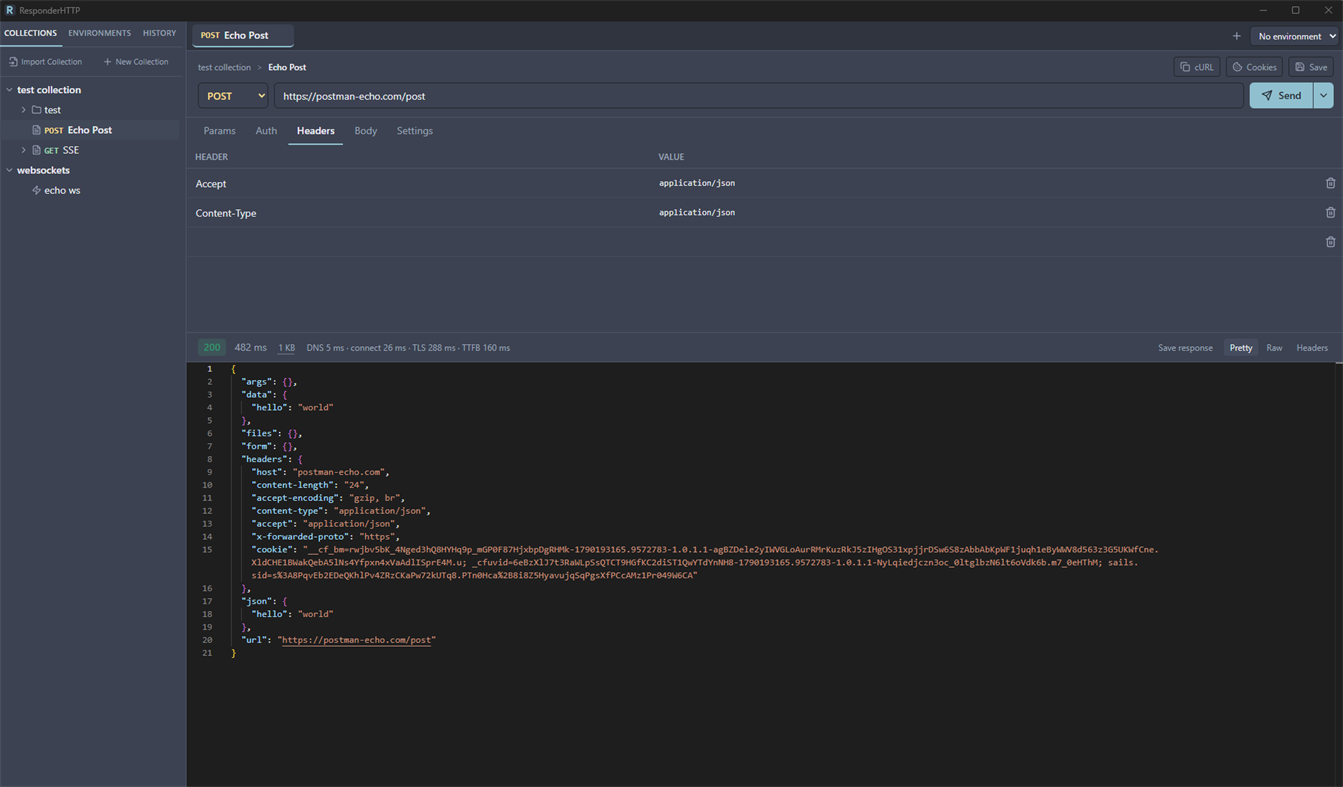Click the test folder icon
Image resolution: width=1343 pixels, height=787 pixels.
pos(36,110)
